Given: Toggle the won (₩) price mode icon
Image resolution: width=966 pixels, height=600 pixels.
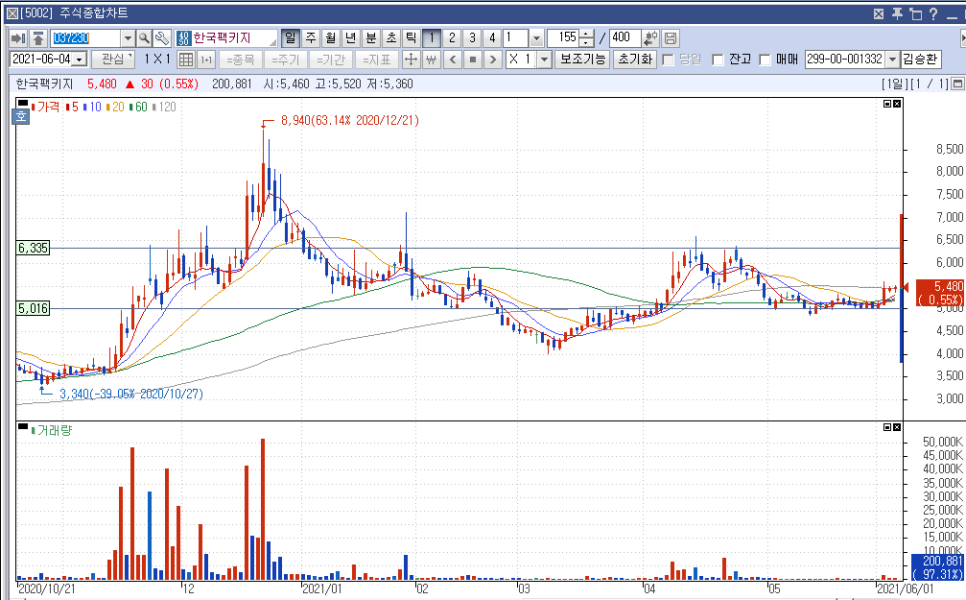Looking at the screenshot, I should click(x=431, y=60).
